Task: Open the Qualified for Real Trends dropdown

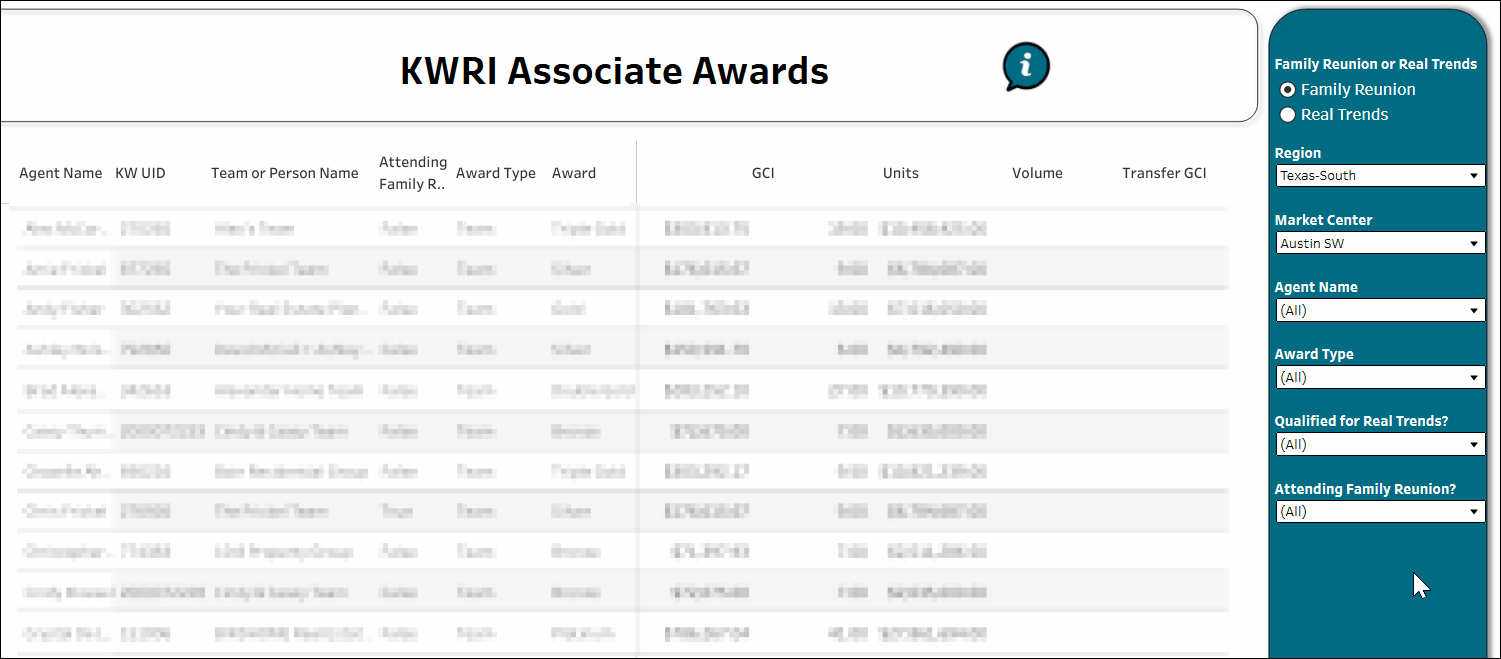Action: click(x=1380, y=444)
